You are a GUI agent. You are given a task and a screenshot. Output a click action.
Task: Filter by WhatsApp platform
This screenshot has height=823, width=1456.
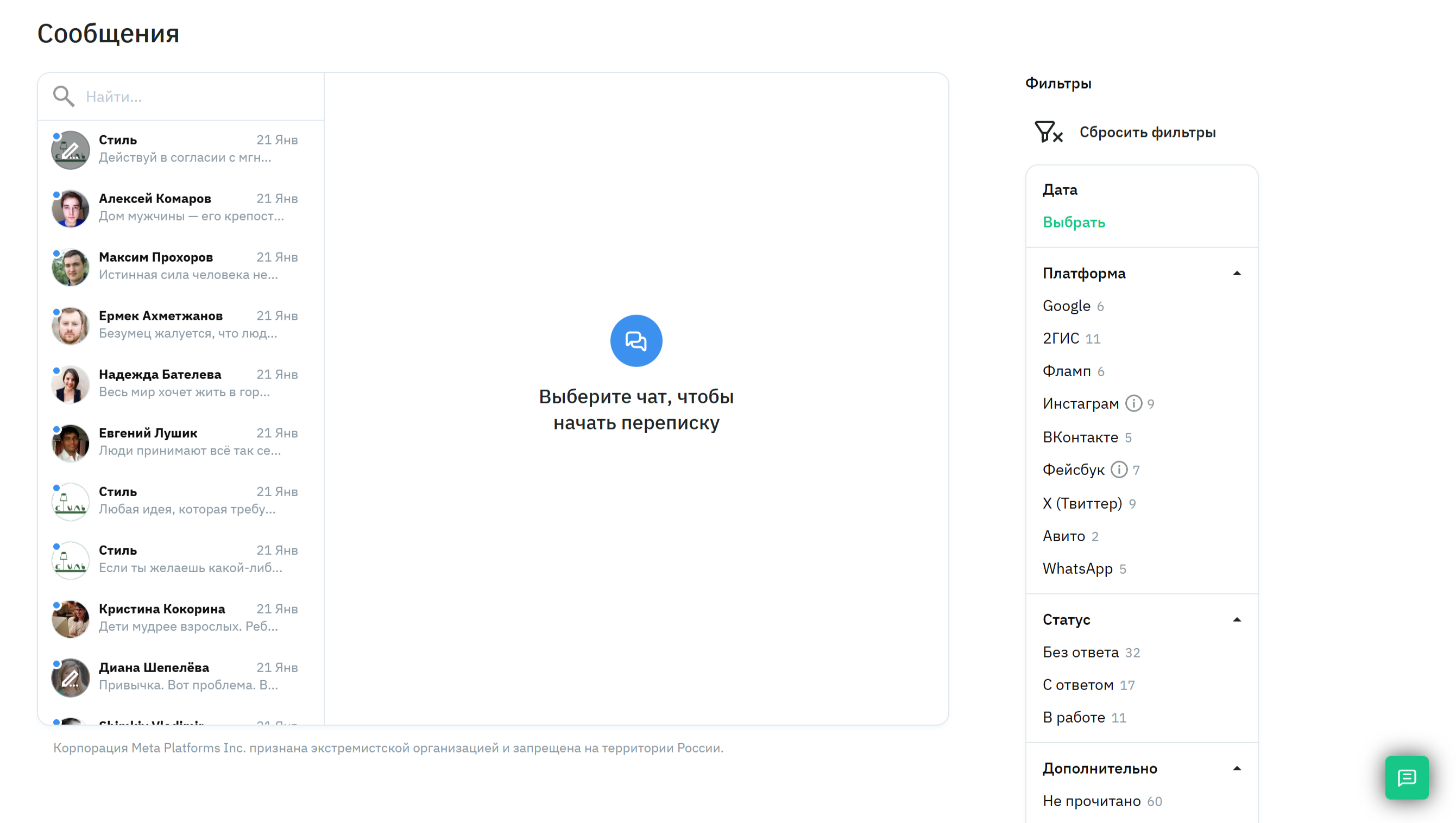(x=1077, y=568)
